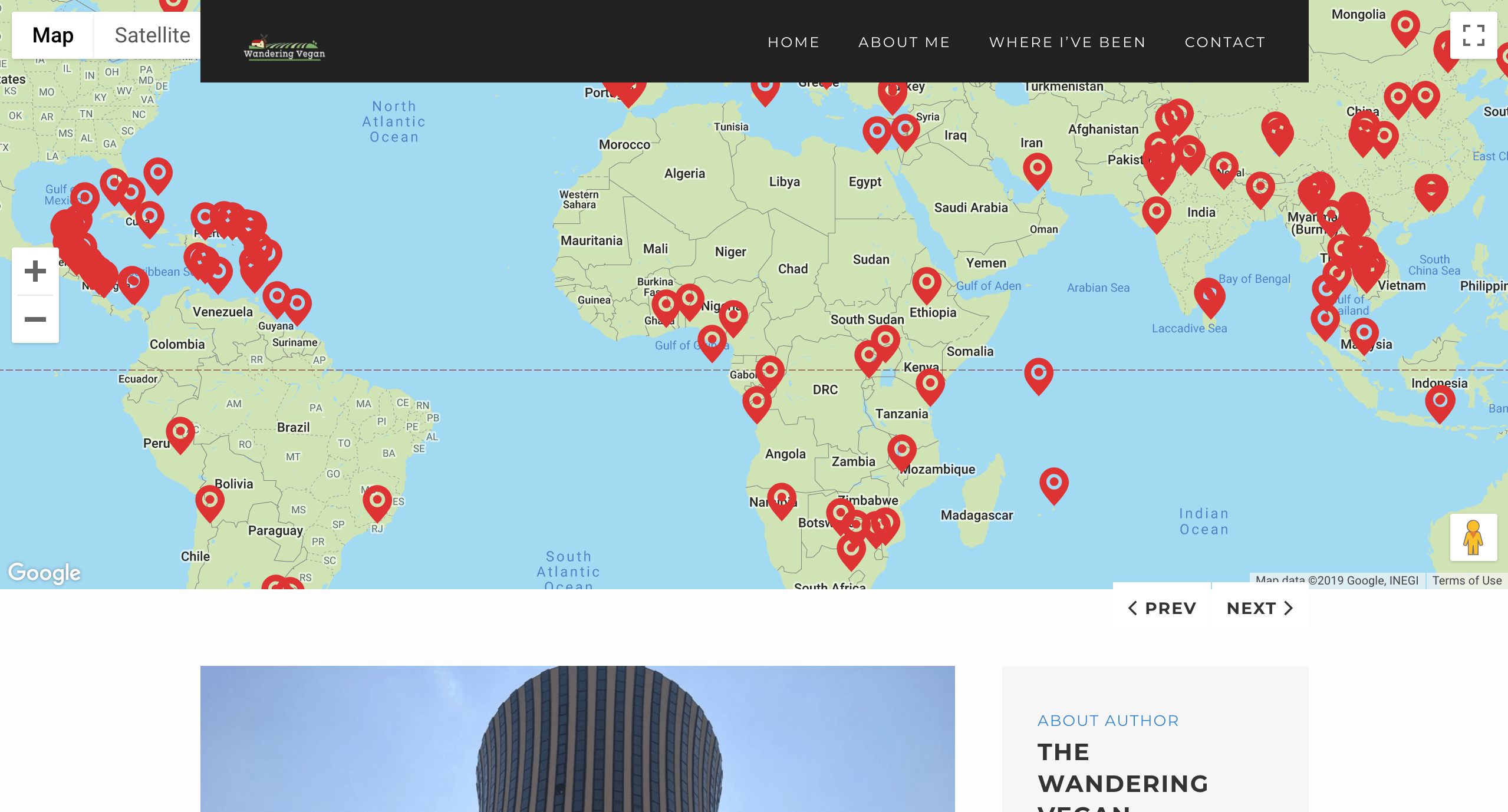Click the Algeria map label
1508x812 pixels.
684,173
